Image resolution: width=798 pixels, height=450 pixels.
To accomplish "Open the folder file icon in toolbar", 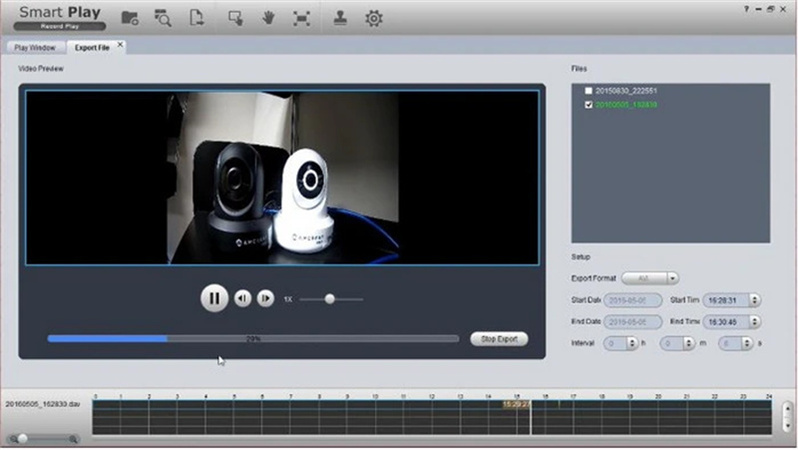I will 130,18.
